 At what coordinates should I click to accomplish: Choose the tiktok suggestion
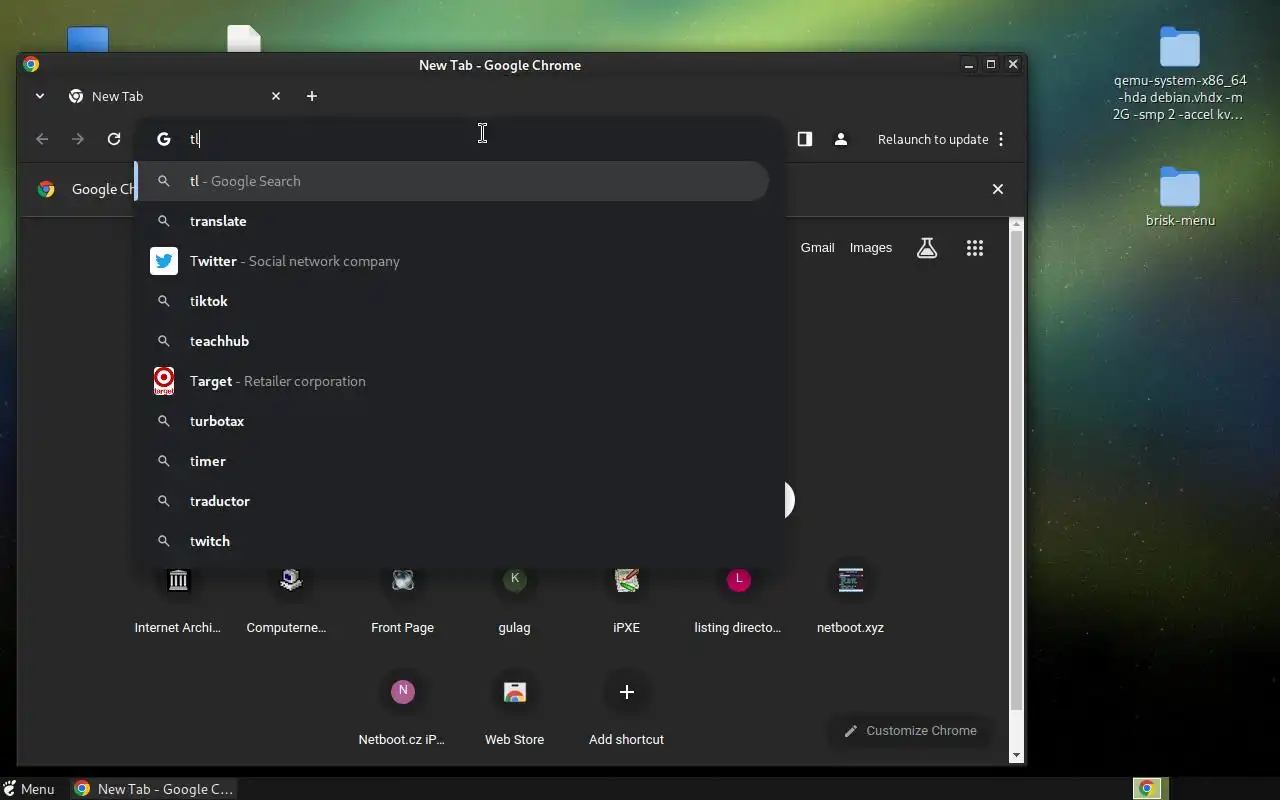pyautogui.click(x=453, y=301)
